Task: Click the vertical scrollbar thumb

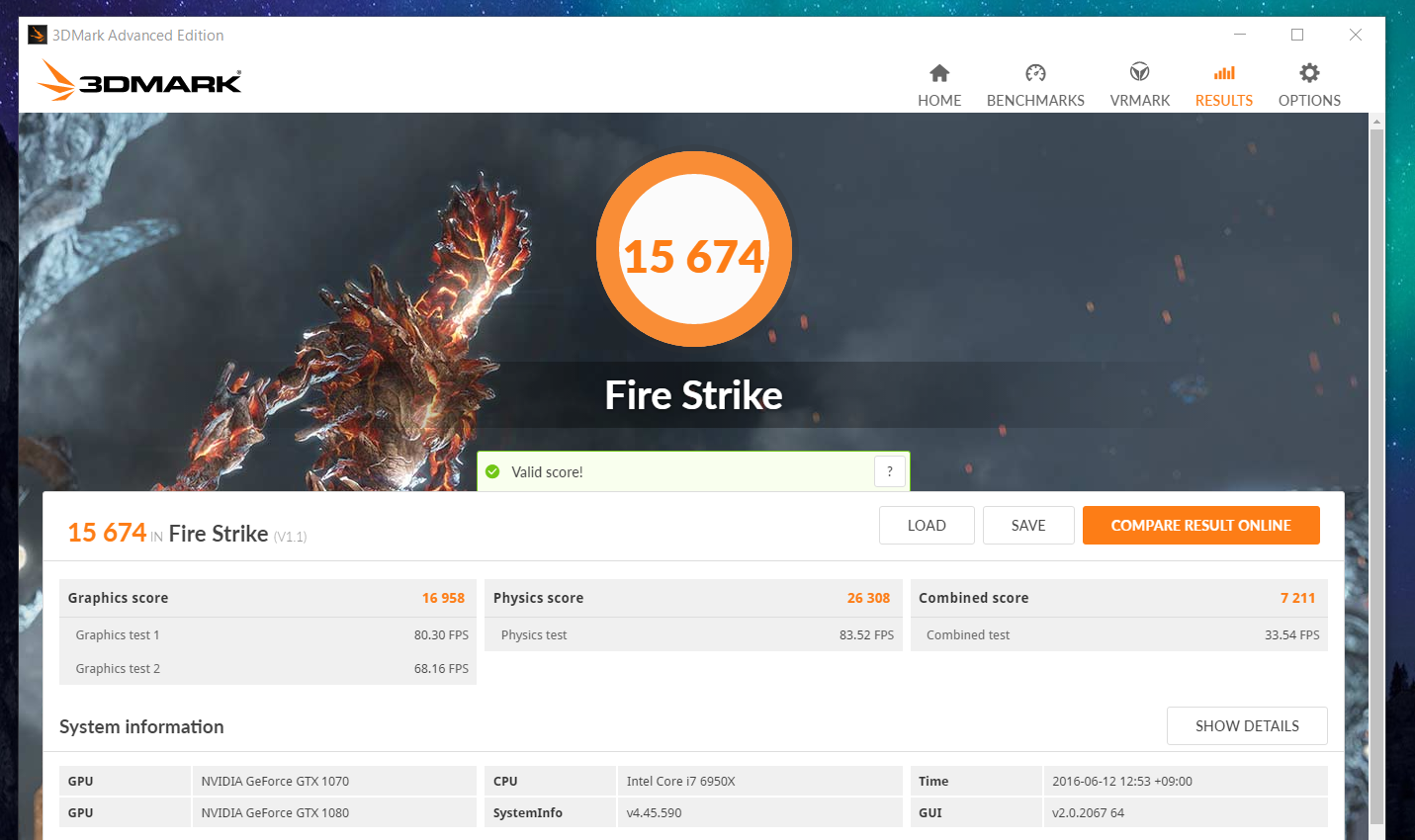Action: (1376, 474)
